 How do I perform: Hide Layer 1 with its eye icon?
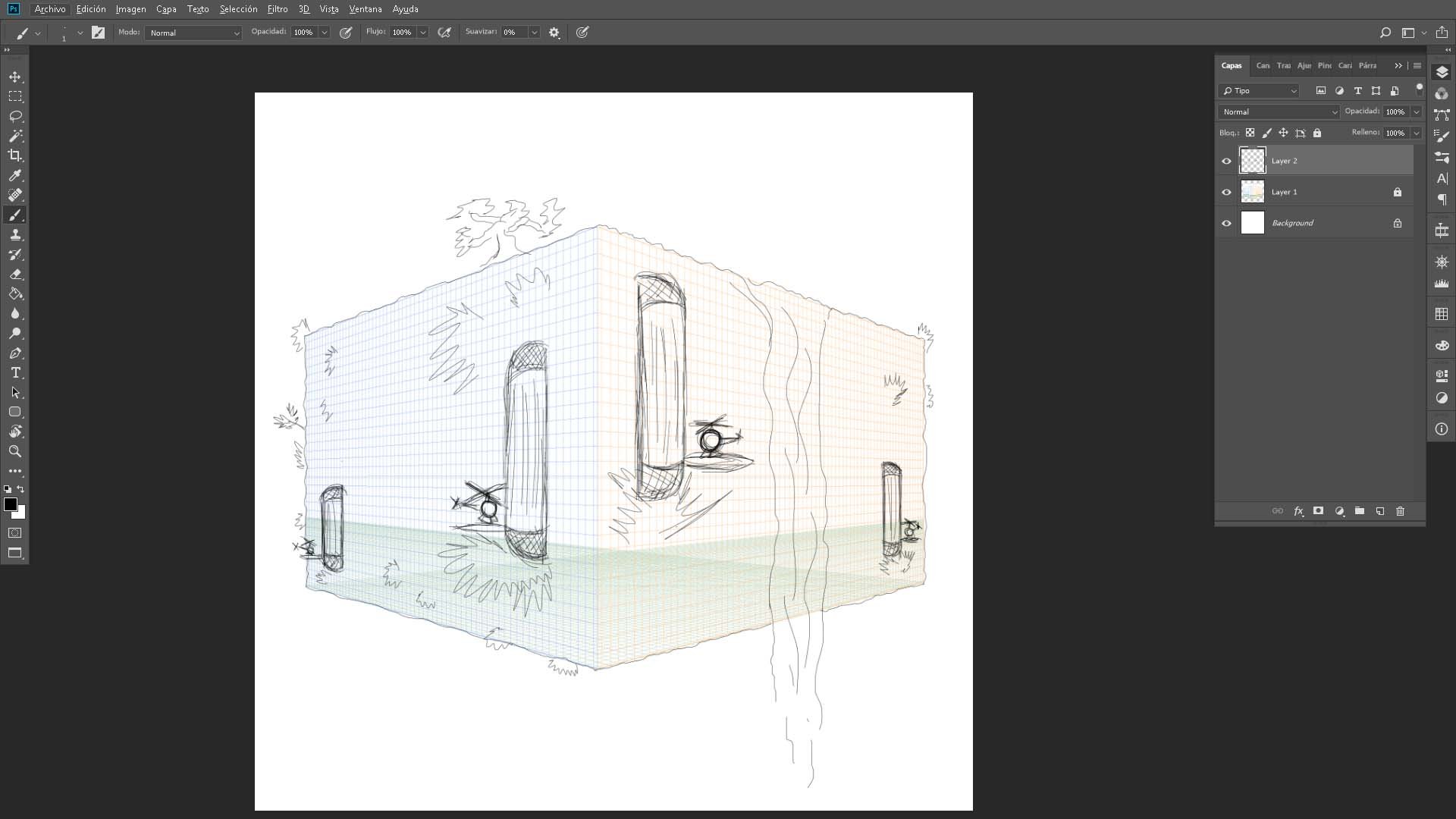click(x=1226, y=192)
